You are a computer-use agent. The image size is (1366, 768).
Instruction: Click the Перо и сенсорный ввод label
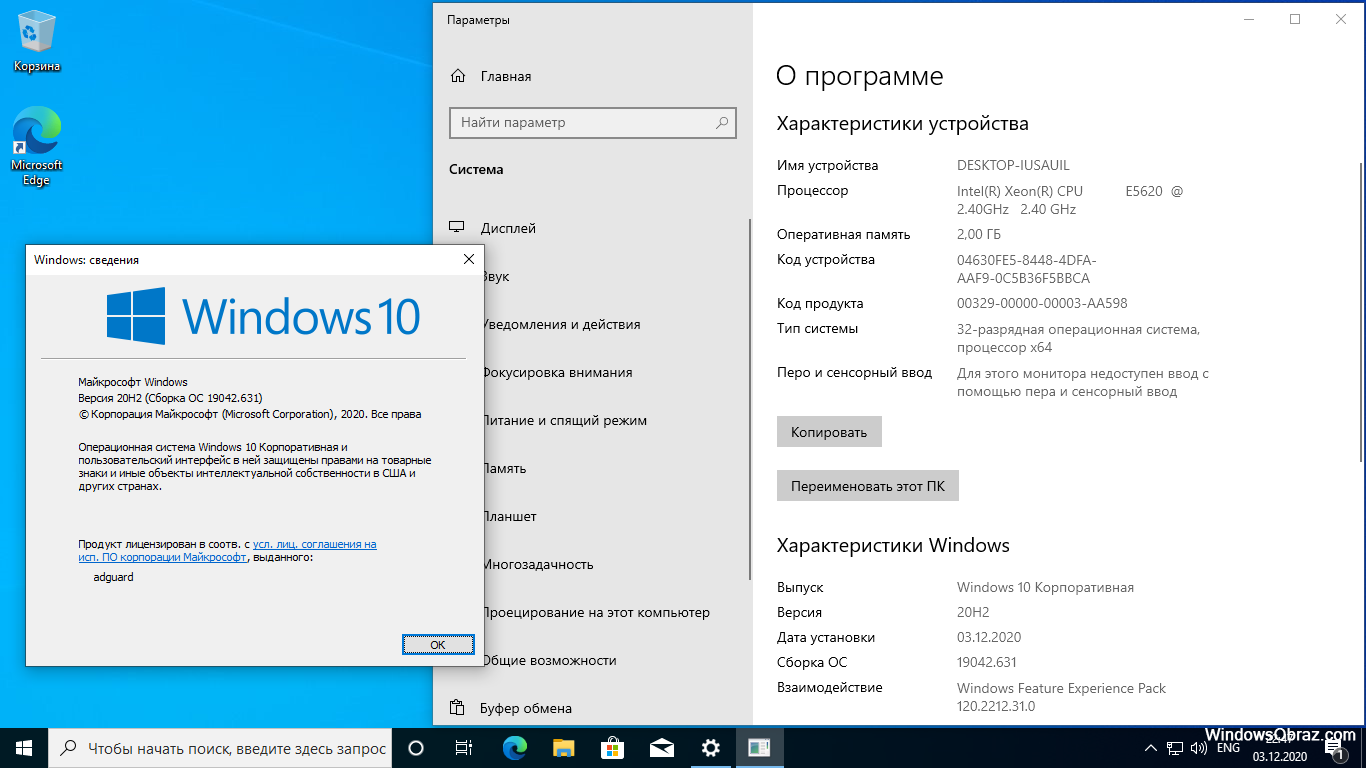point(854,372)
